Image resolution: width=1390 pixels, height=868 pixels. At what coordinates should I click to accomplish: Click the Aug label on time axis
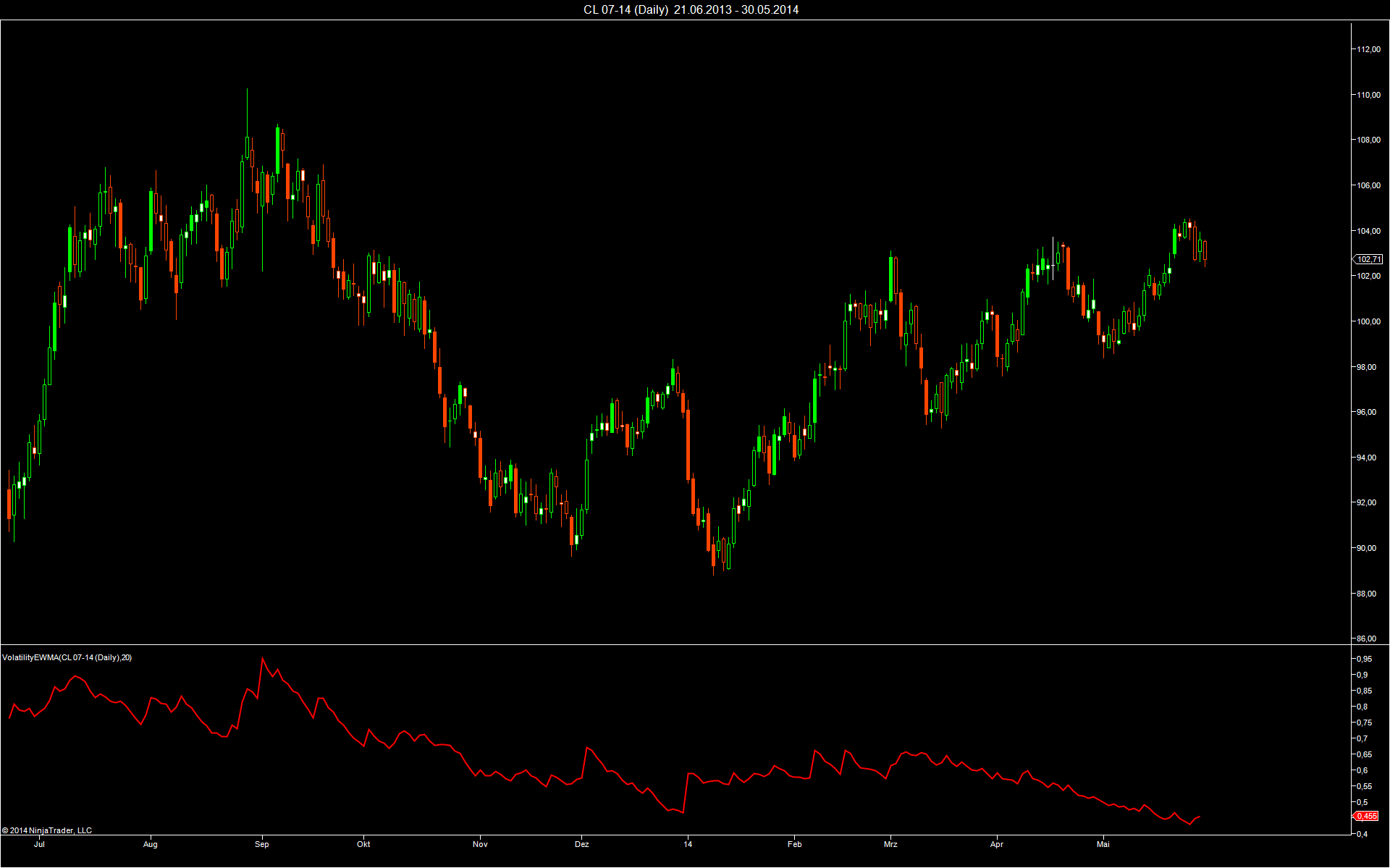[x=150, y=844]
